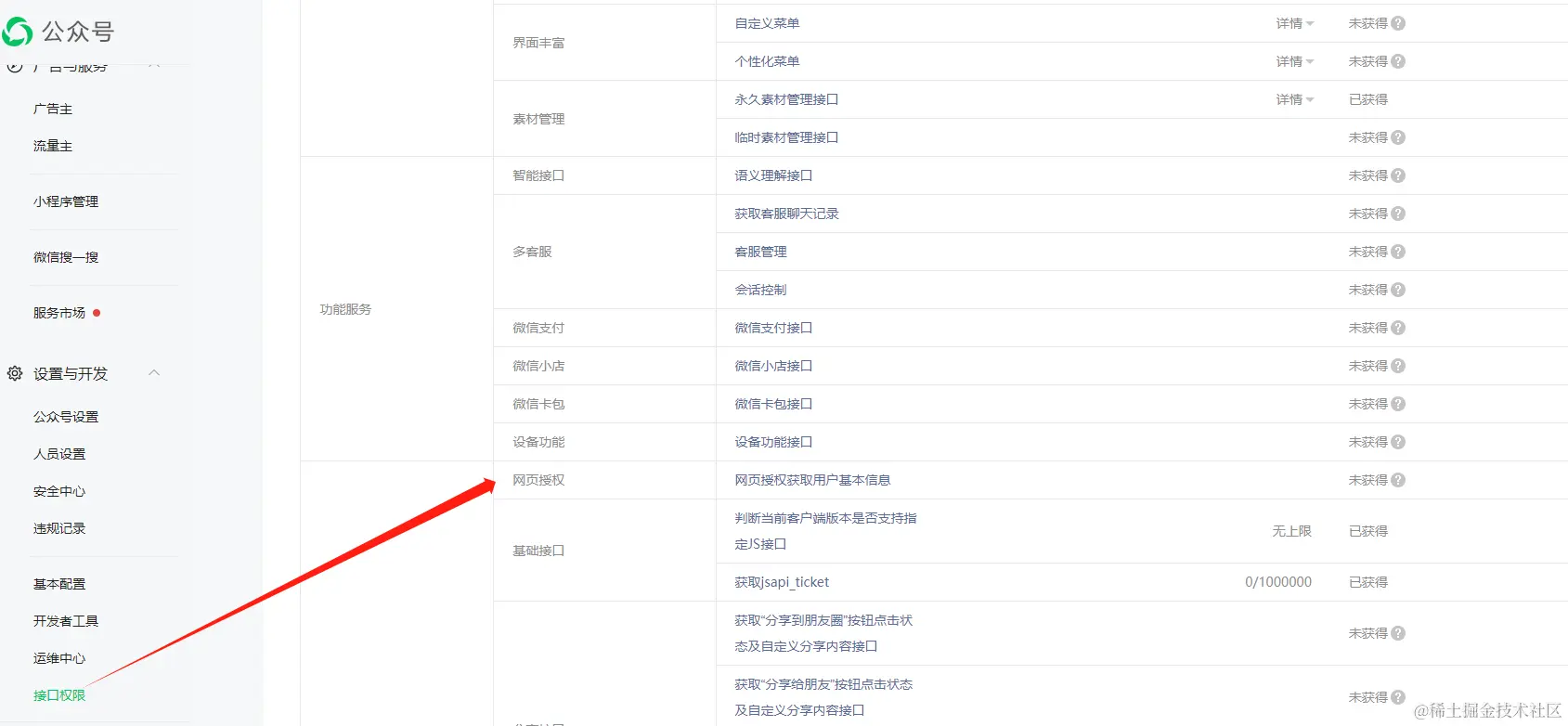Collapse the 设置与开发 sidebar section
Screen dimensions: 1568x726
click(x=154, y=373)
